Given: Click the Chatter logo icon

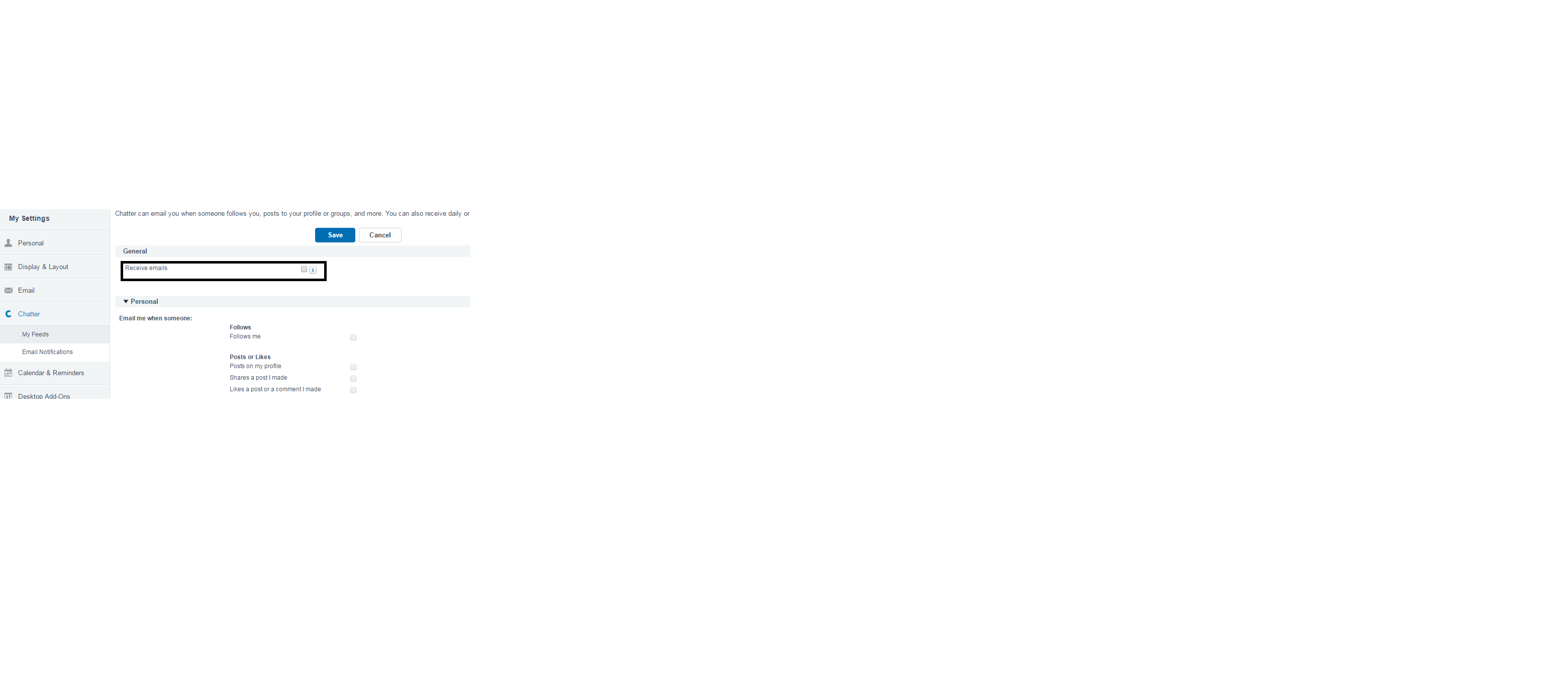Looking at the screenshot, I should coord(9,314).
